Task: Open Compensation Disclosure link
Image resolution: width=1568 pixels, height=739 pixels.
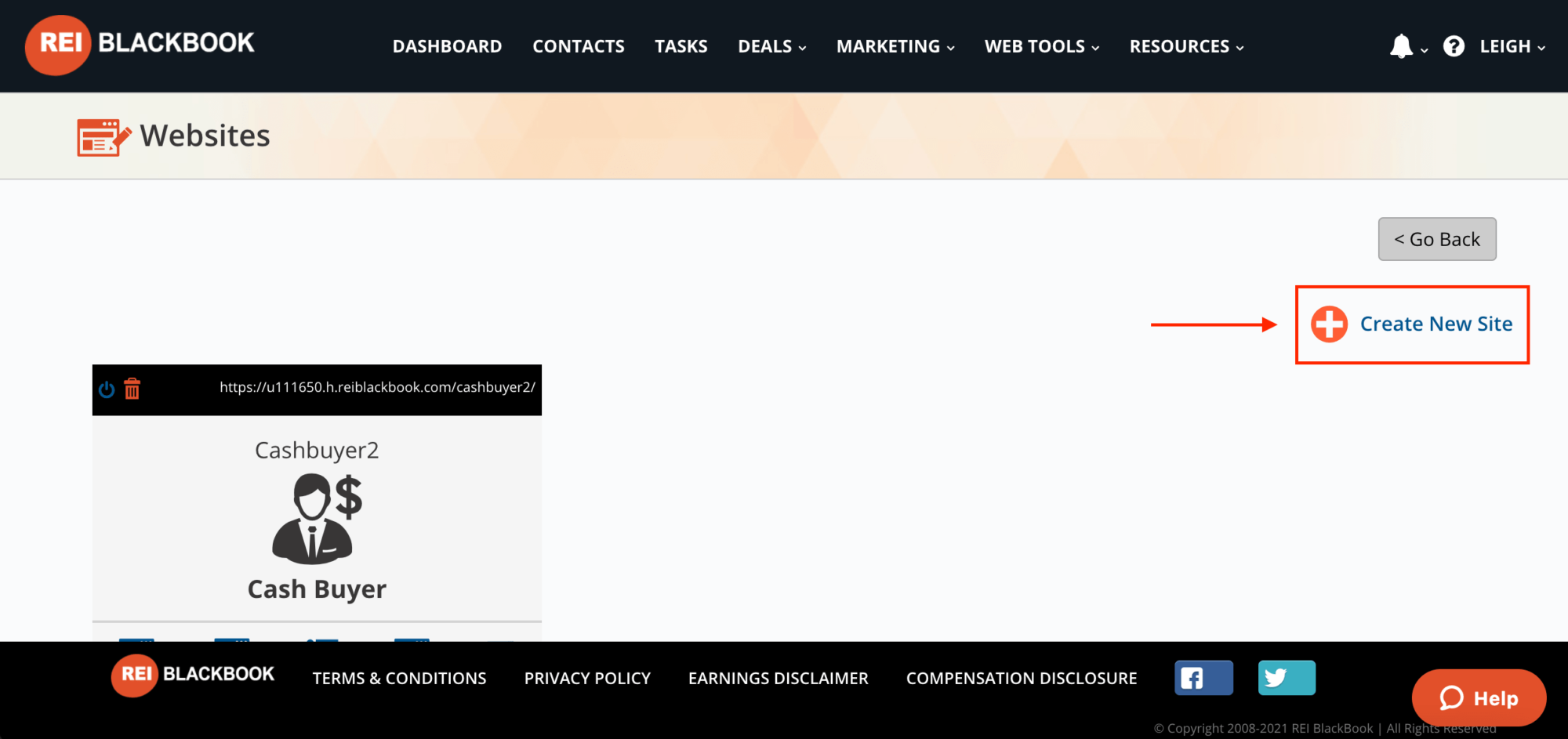Action: (x=1022, y=679)
